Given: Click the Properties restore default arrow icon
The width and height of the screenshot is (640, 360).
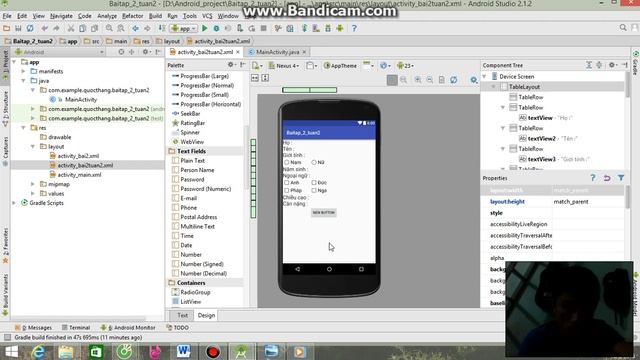Looking at the screenshot, I should 607,178.
